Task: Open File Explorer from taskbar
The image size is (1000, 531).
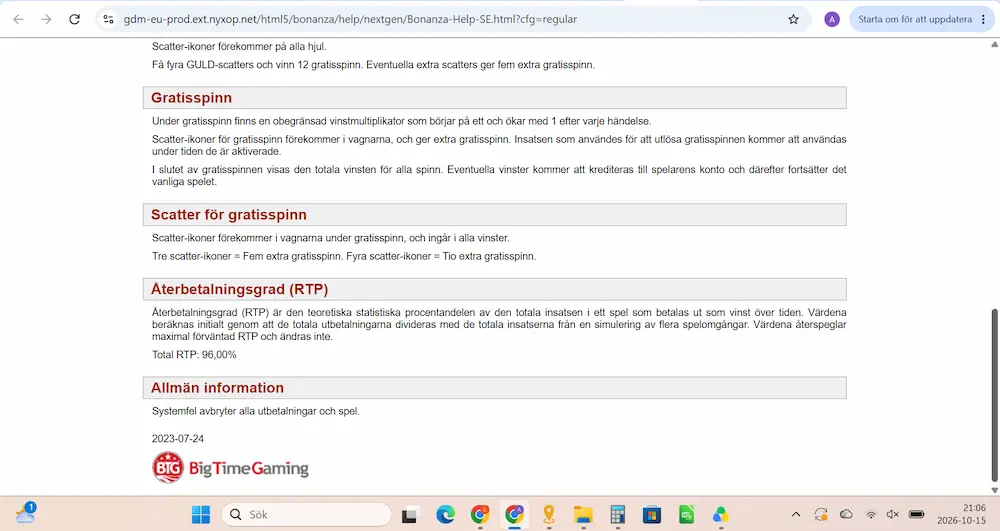Action: [583, 514]
